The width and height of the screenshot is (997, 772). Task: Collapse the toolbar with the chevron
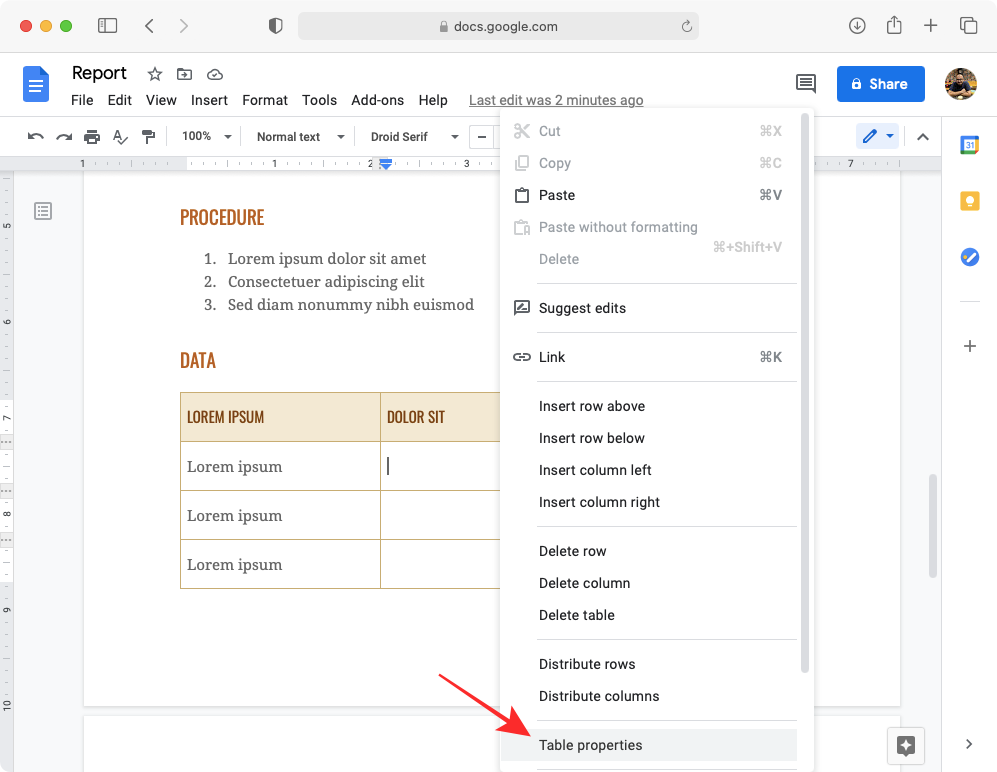point(922,136)
